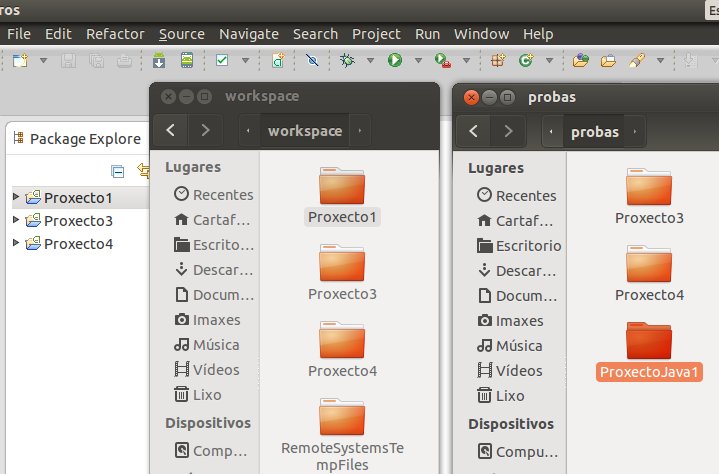Click the Save toolbar icon
The image size is (719, 474).
point(68,60)
